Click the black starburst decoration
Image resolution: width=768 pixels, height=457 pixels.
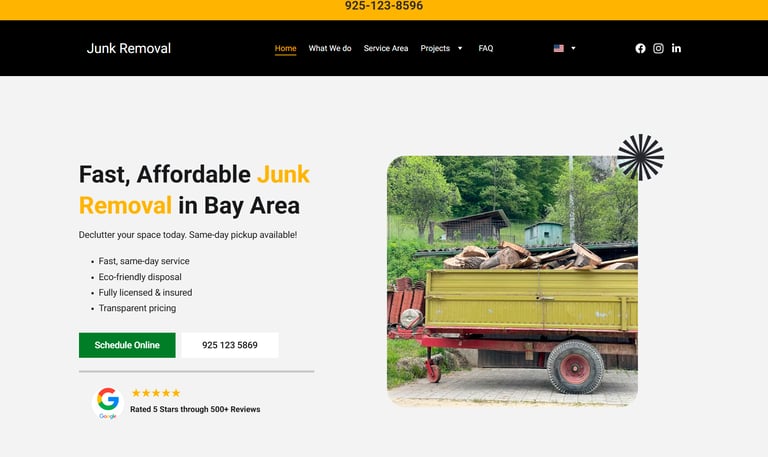pos(641,157)
